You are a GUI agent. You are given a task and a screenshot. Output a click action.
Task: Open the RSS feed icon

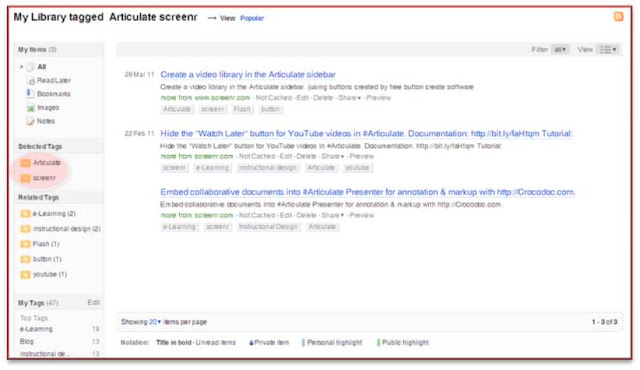[x=618, y=16]
